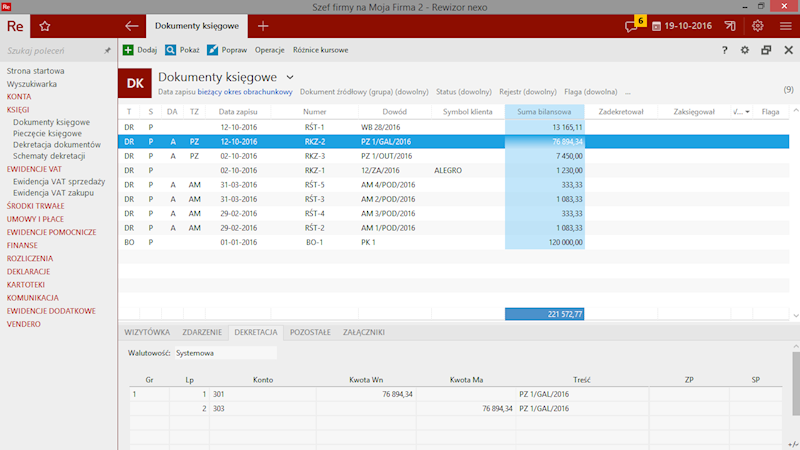Viewport: 800px width, 450px height.
Task: Click the Pokaż magnifier icon
Action: click(x=170, y=50)
